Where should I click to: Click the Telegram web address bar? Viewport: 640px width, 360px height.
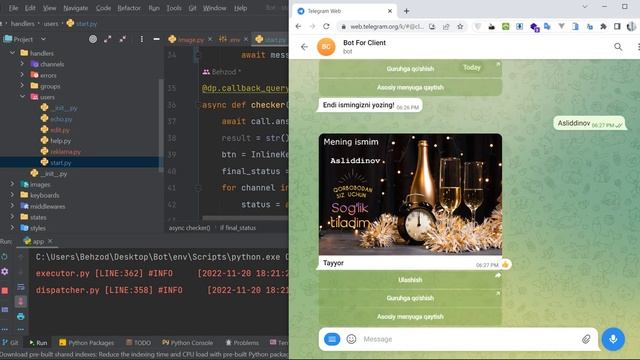point(387,27)
